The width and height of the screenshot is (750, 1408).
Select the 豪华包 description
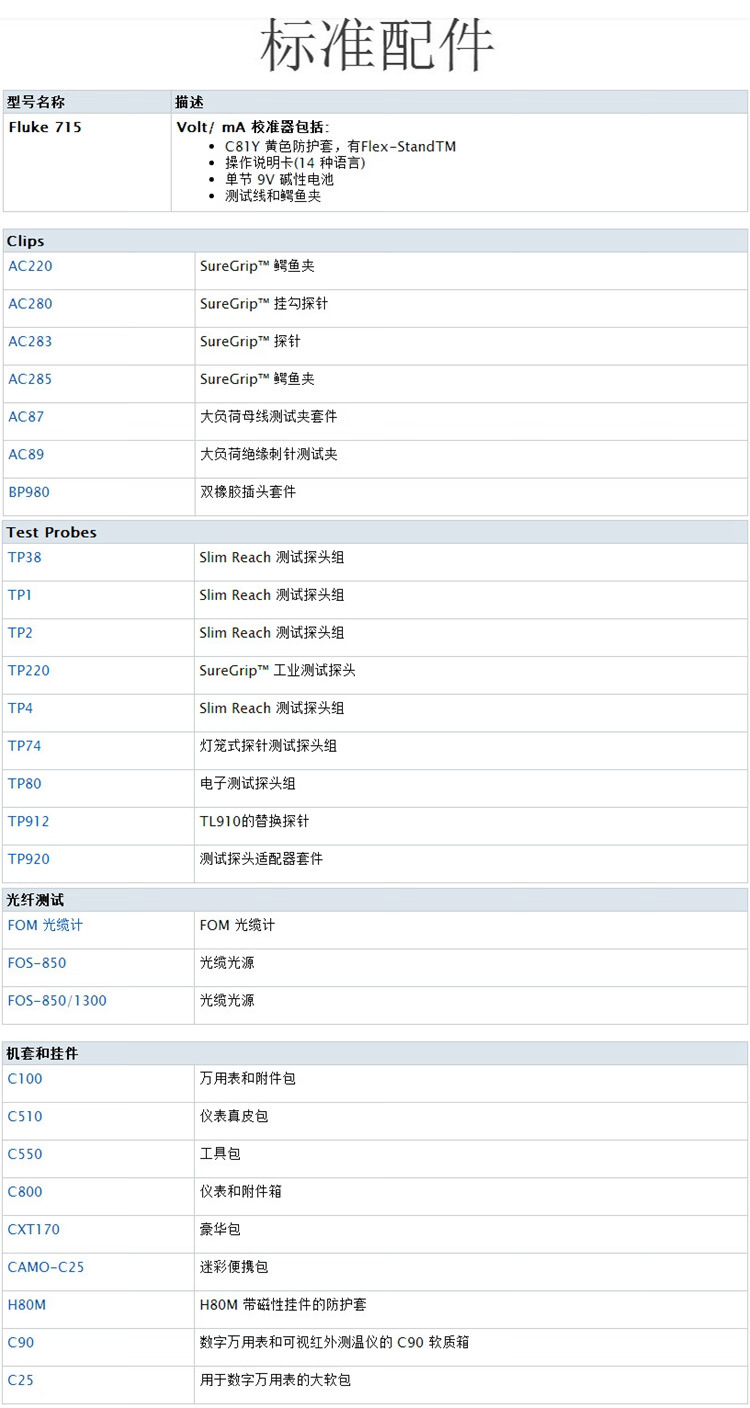(x=220, y=1229)
